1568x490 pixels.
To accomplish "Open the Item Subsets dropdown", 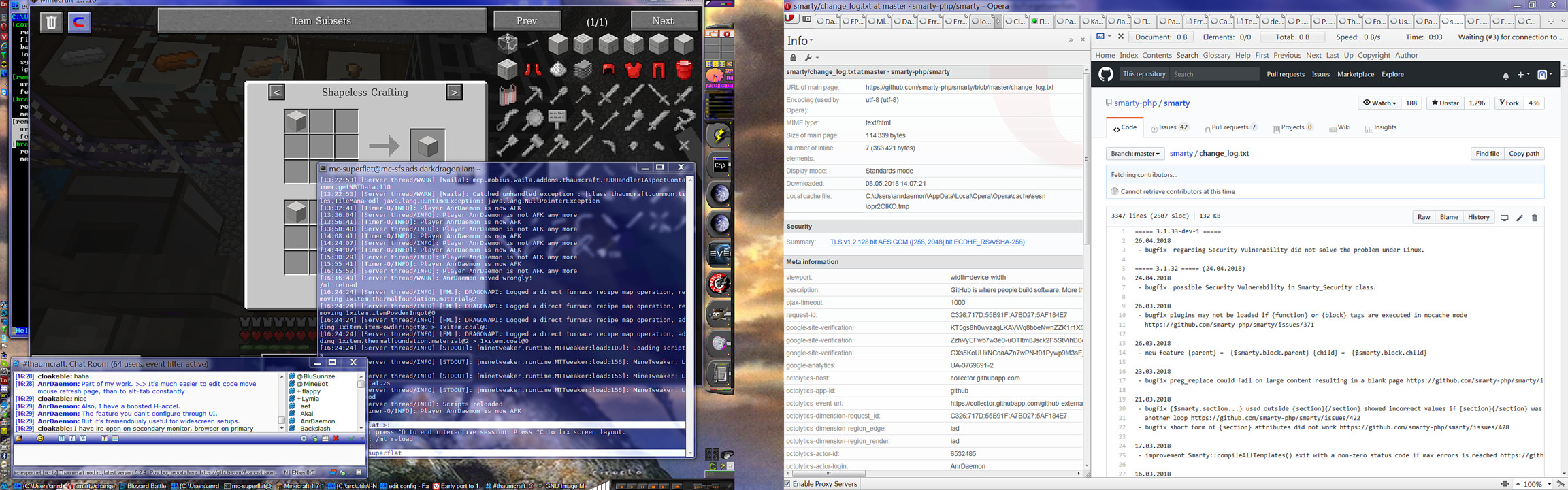I will point(322,21).
